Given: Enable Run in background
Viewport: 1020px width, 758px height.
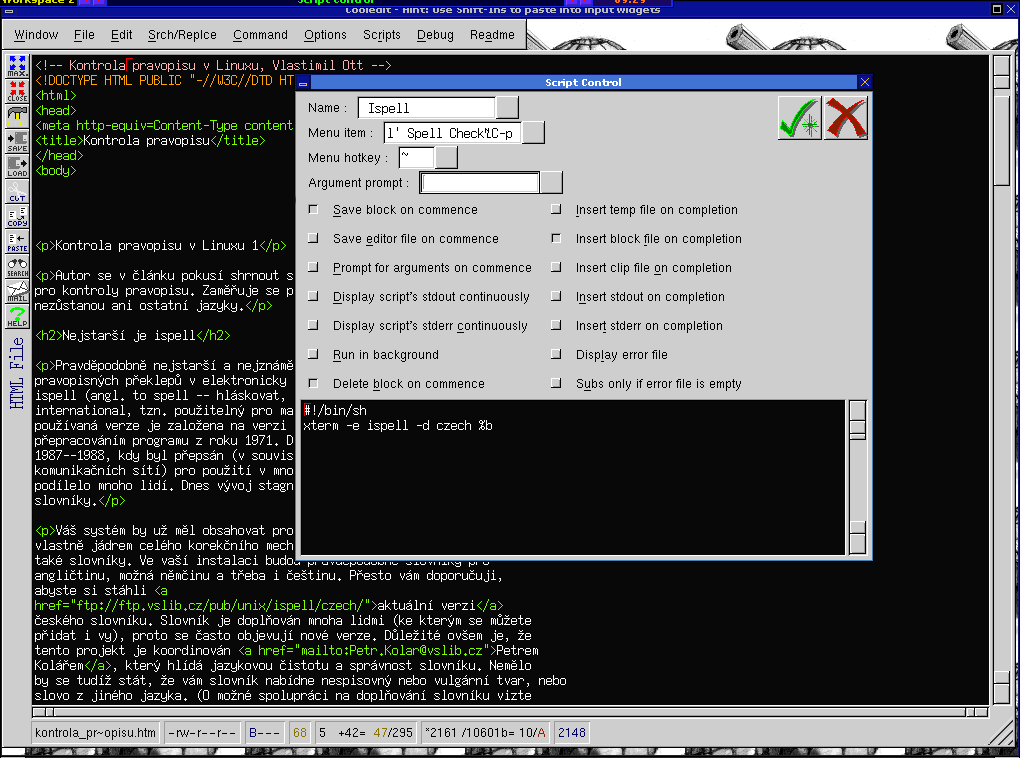Looking at the screenshot, I should pyautogui.click(x=314, y=355).
